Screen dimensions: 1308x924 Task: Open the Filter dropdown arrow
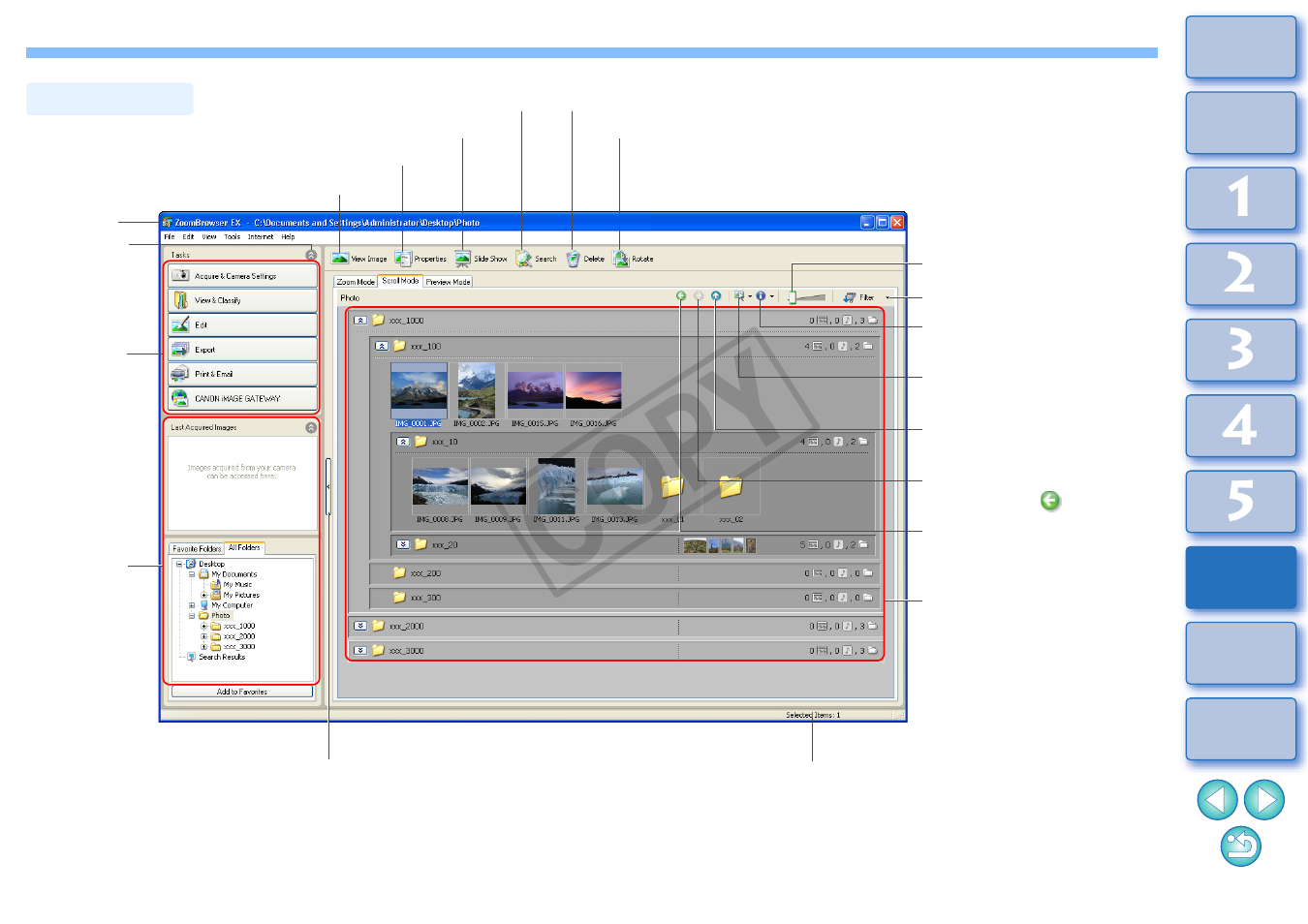coord(888,297)
